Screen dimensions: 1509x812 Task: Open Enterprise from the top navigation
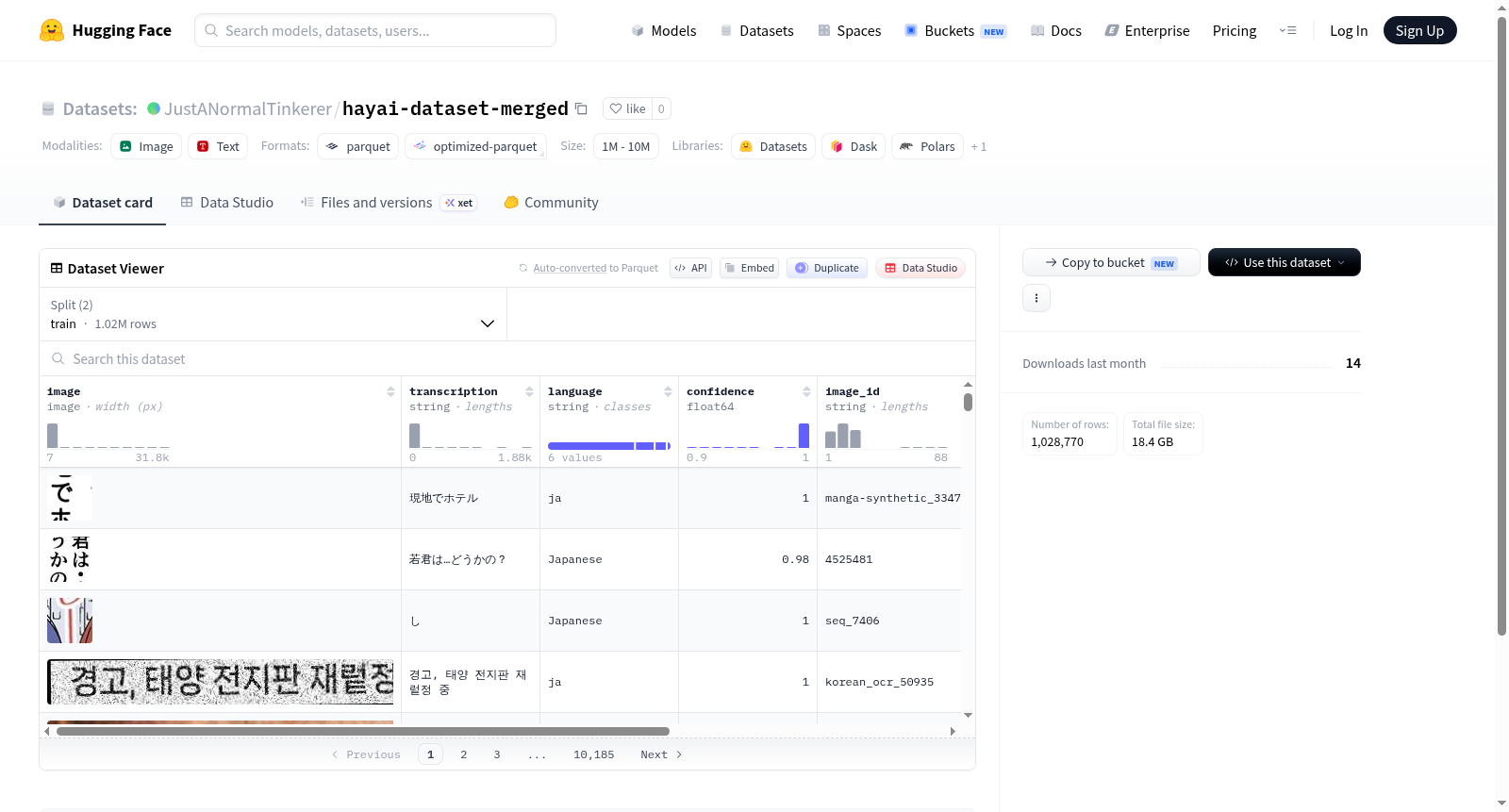tap(1147, 31)
